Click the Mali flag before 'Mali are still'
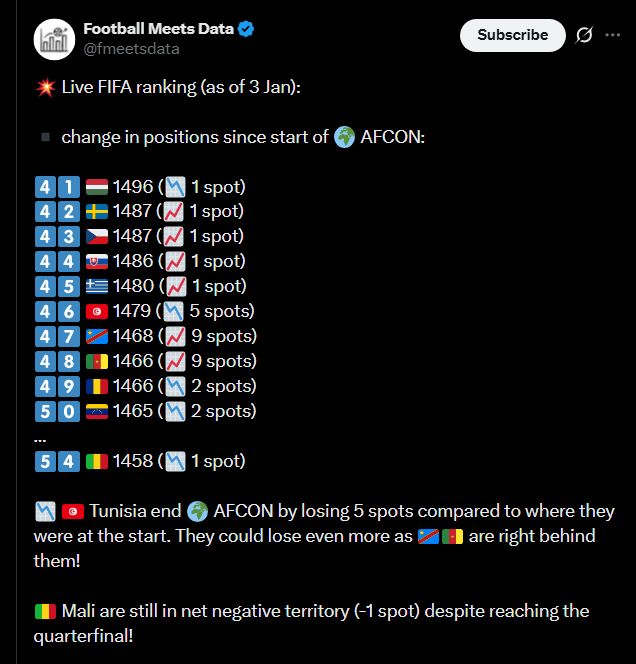 tap(44, 612)
